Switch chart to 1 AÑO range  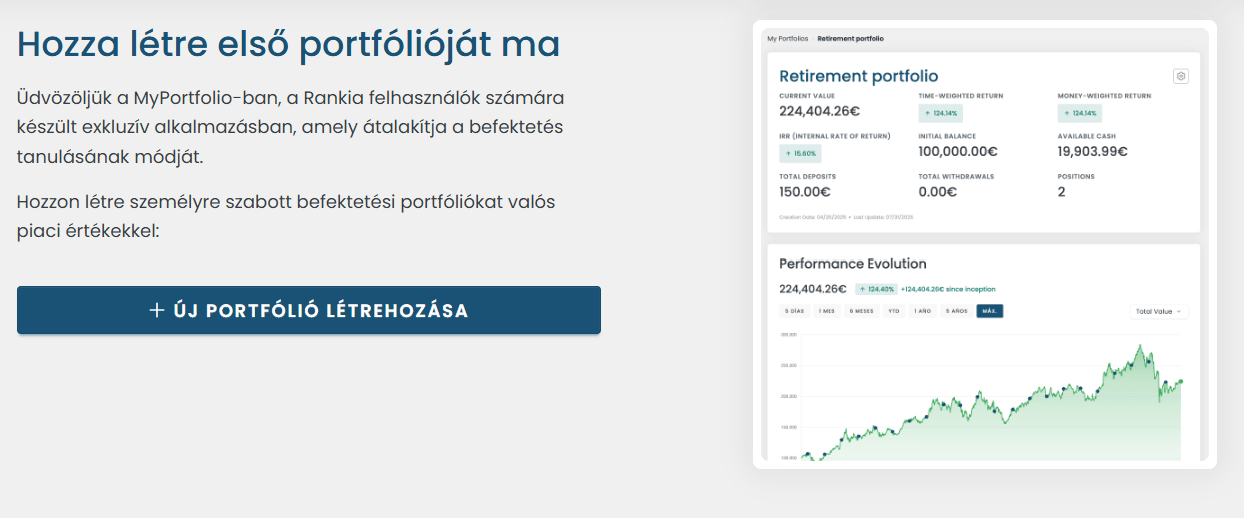coord(923,311)
